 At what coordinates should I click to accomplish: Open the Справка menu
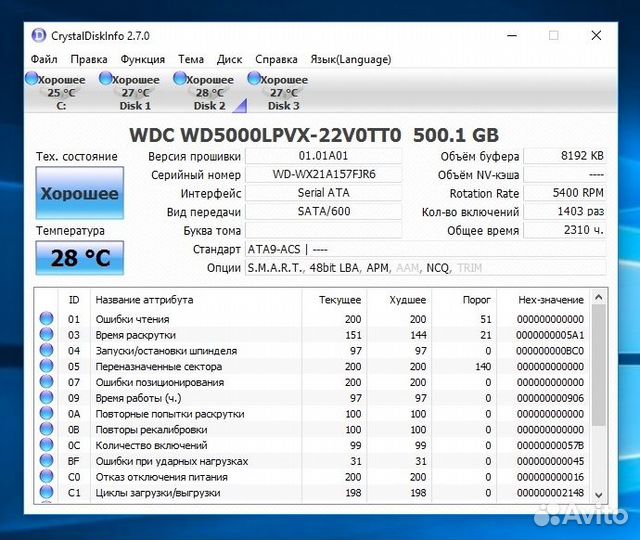(x=276, y=60)
